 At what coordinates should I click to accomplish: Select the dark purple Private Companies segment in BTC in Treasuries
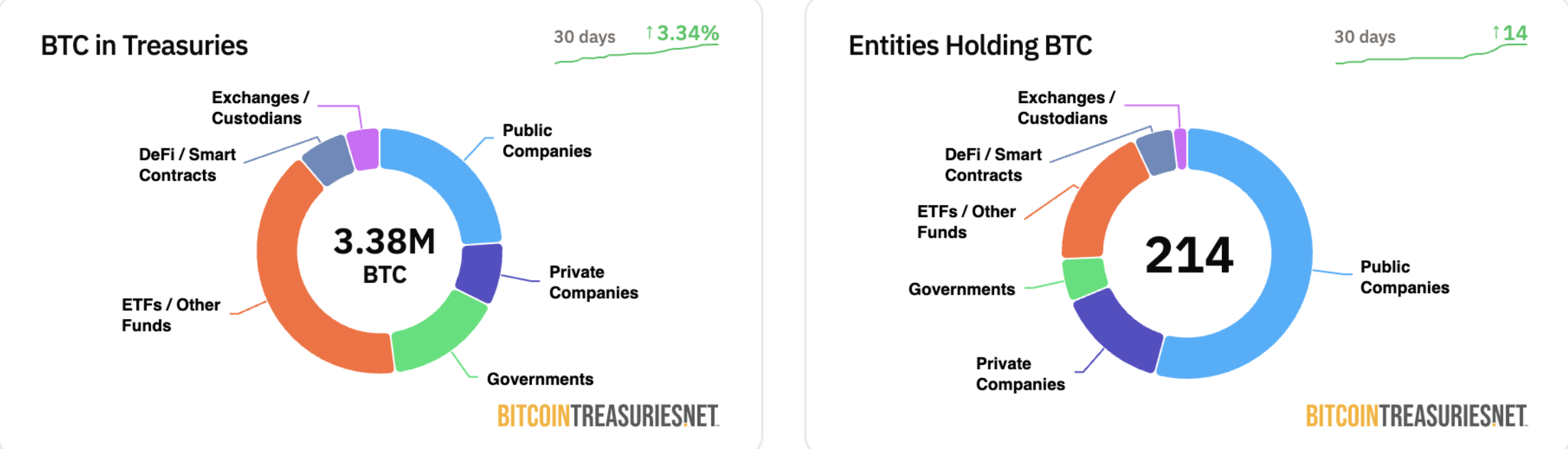(x=479, y=273)
